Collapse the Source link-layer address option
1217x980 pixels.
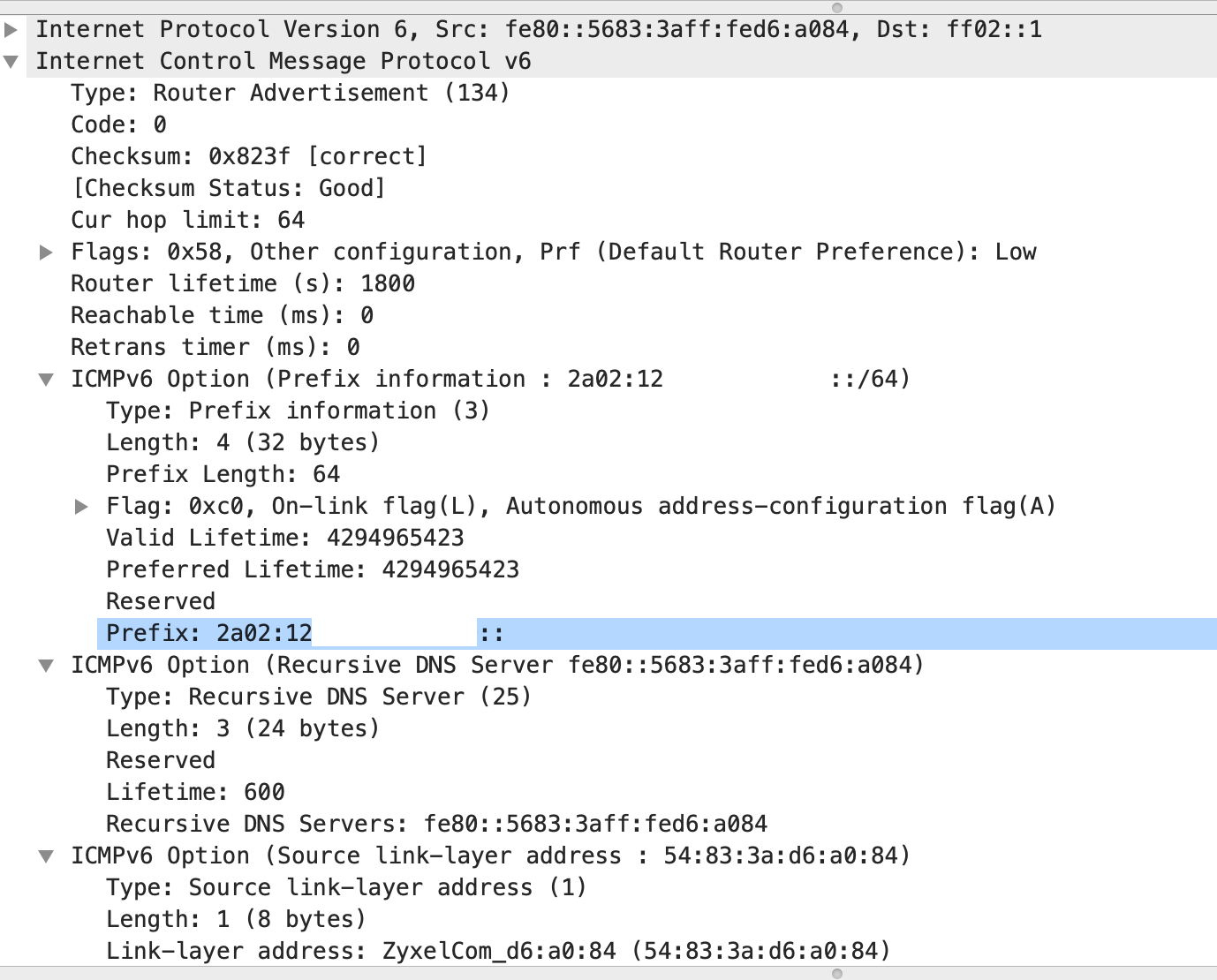click(46, 856)
